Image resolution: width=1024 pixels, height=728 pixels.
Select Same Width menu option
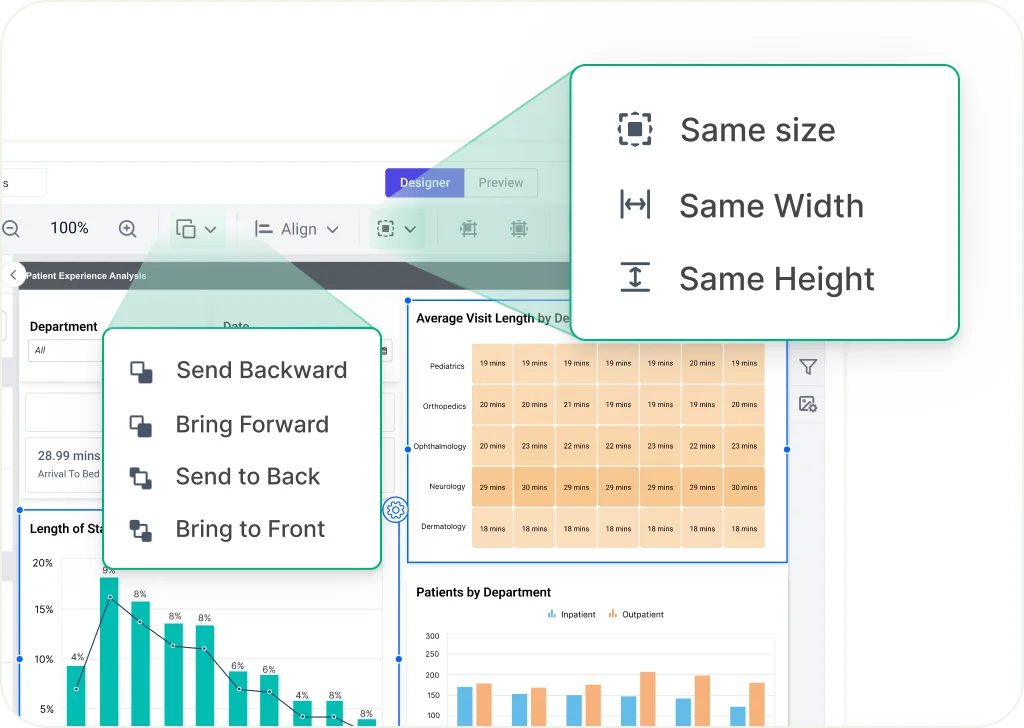pyautogui.click(x=770, y=206)
